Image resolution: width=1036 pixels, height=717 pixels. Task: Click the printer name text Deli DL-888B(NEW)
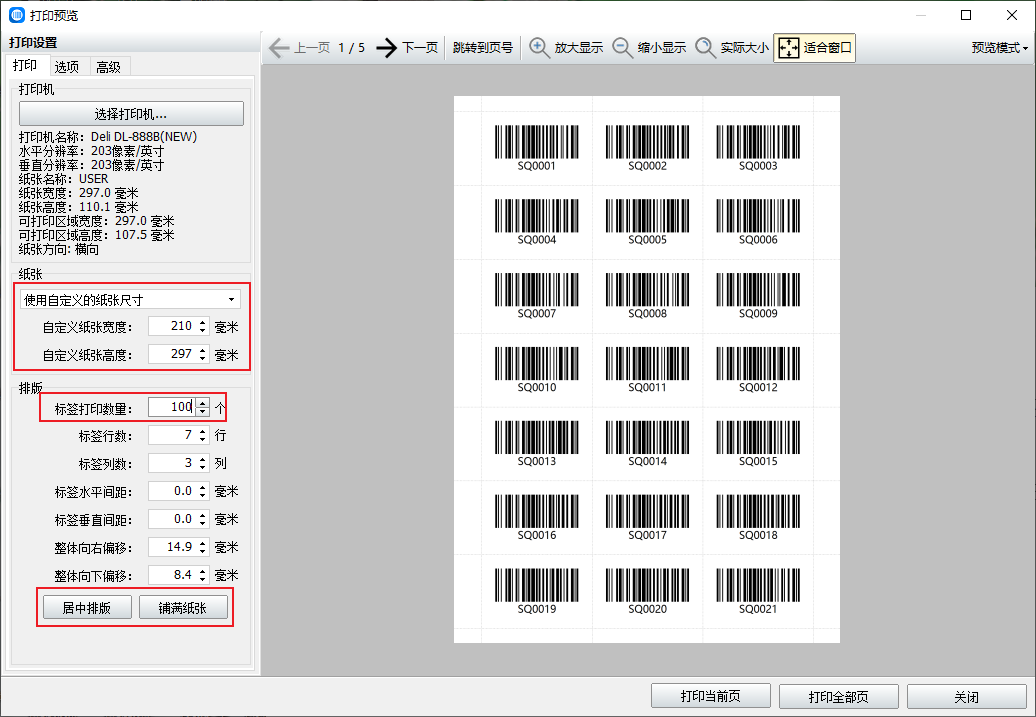144,137
